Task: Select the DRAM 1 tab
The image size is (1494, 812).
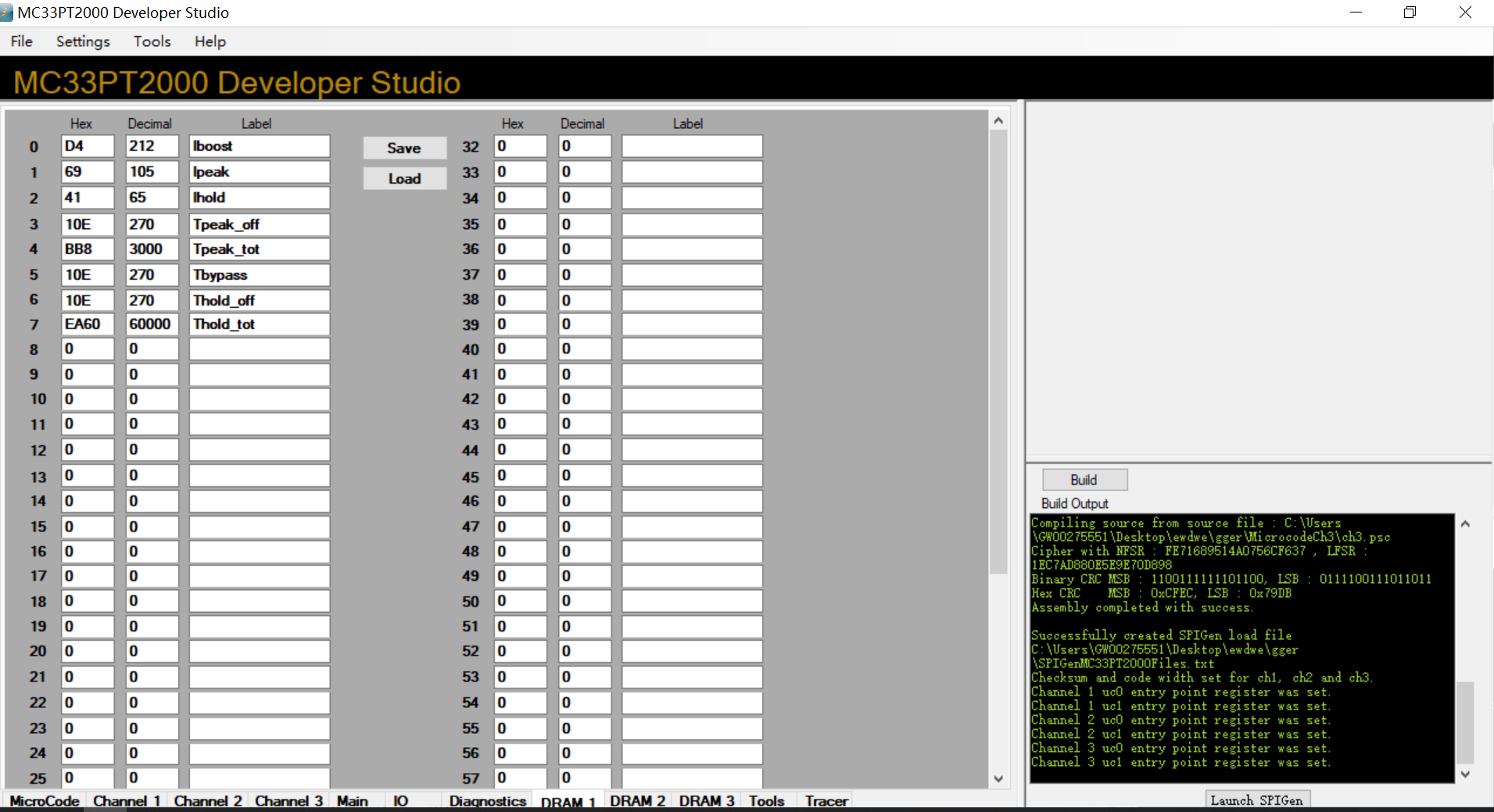Action: tap(568, 802)
